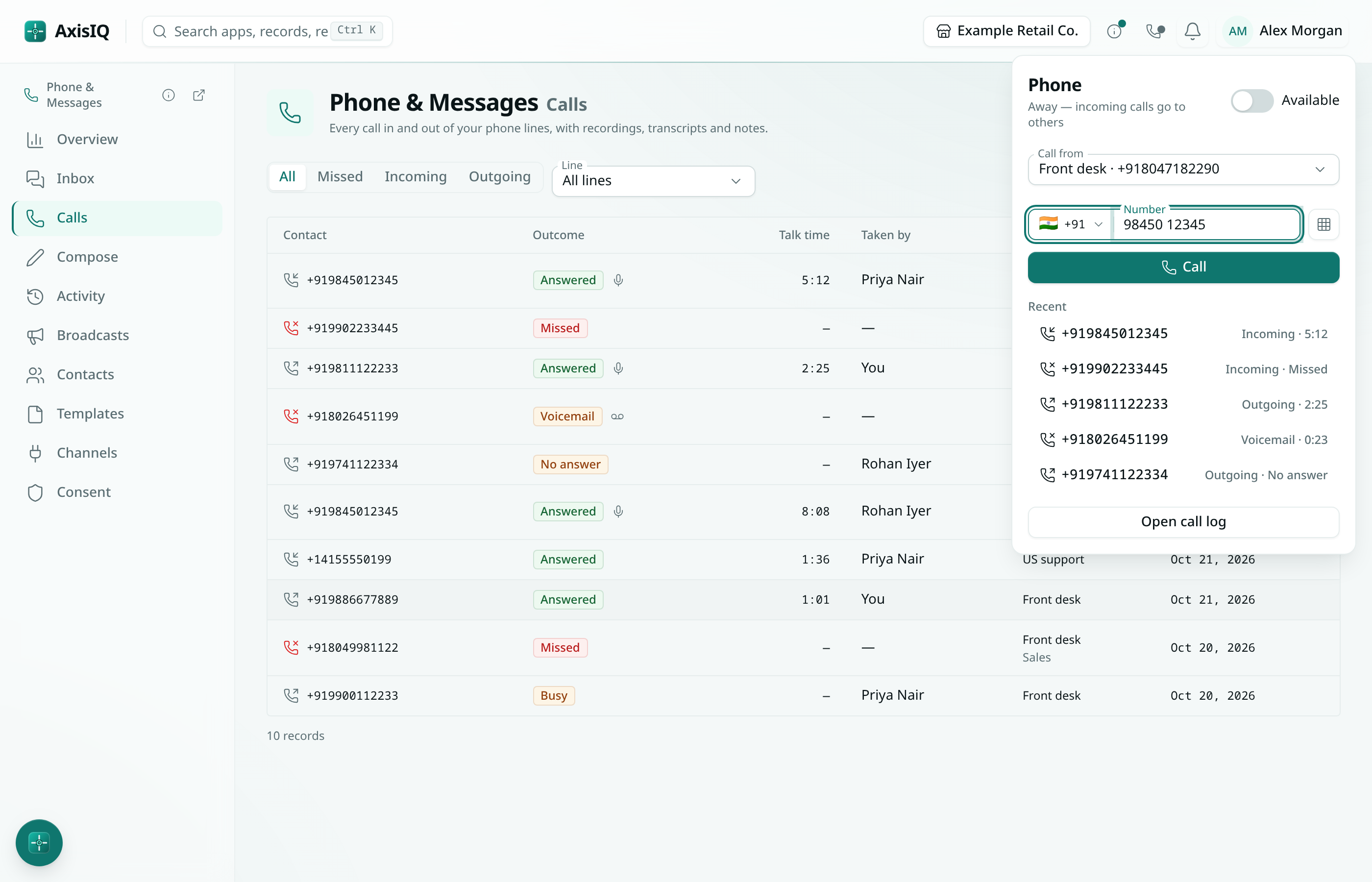
Task: Open Phone & Messages in new window
Action: 199,95
